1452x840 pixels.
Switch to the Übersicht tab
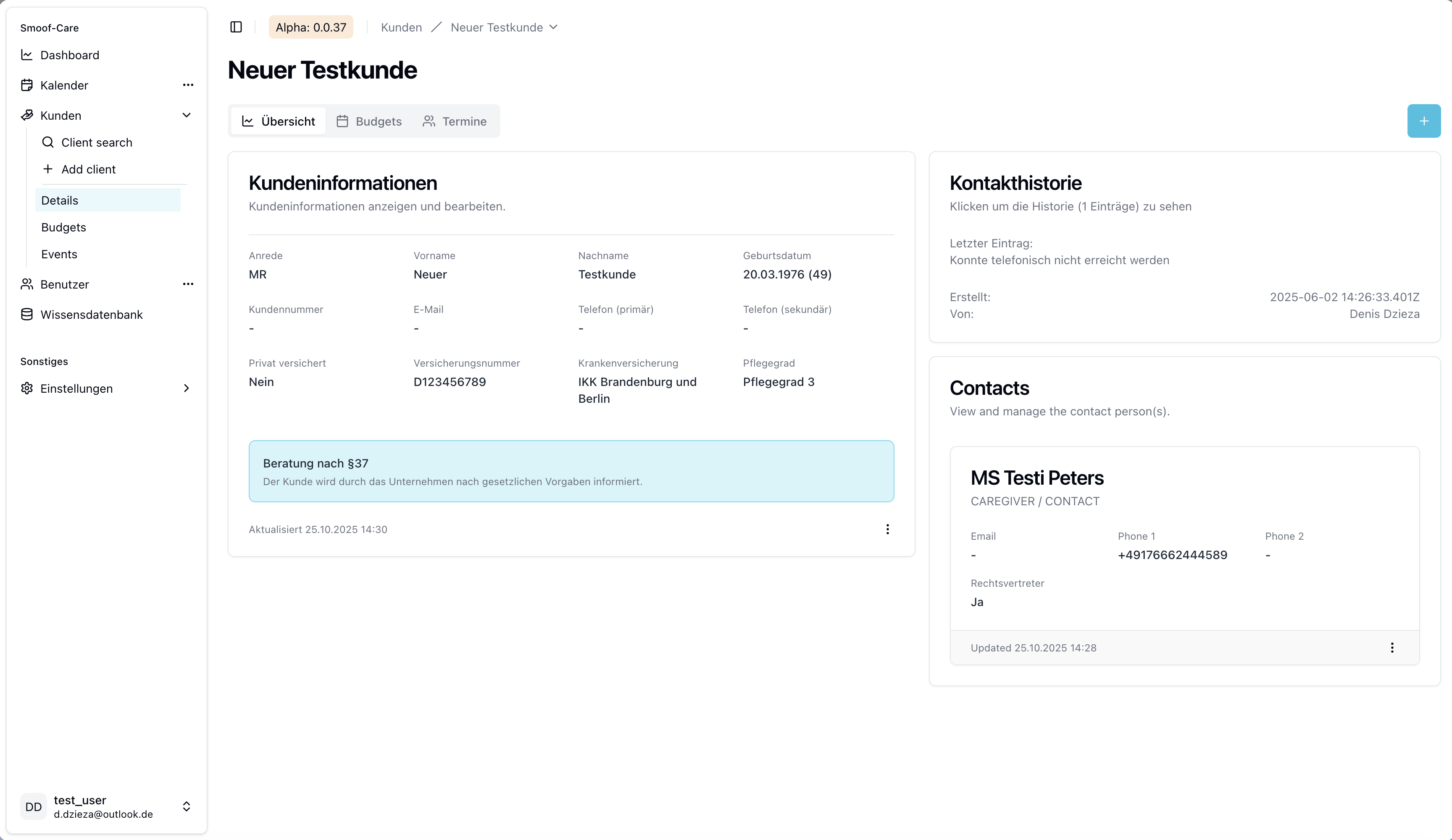(x=278, y=121)
